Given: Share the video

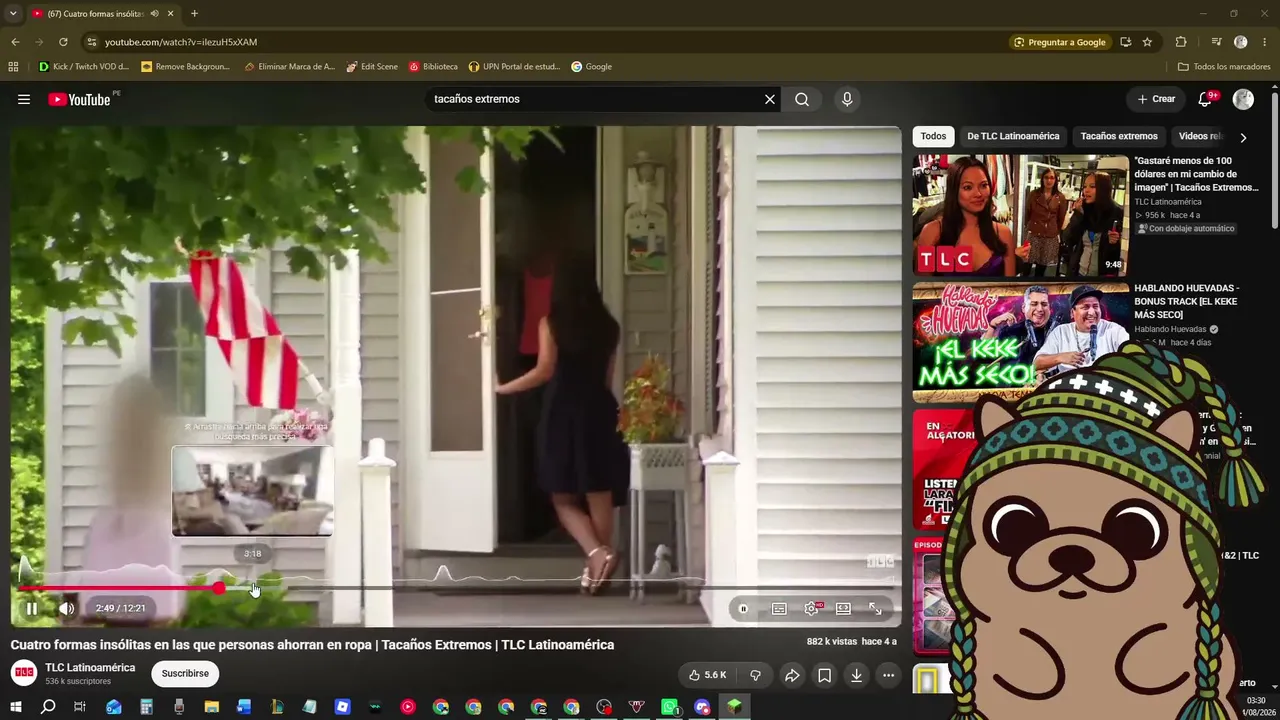Looking at the screenshot, I should [x=792, y=675].
